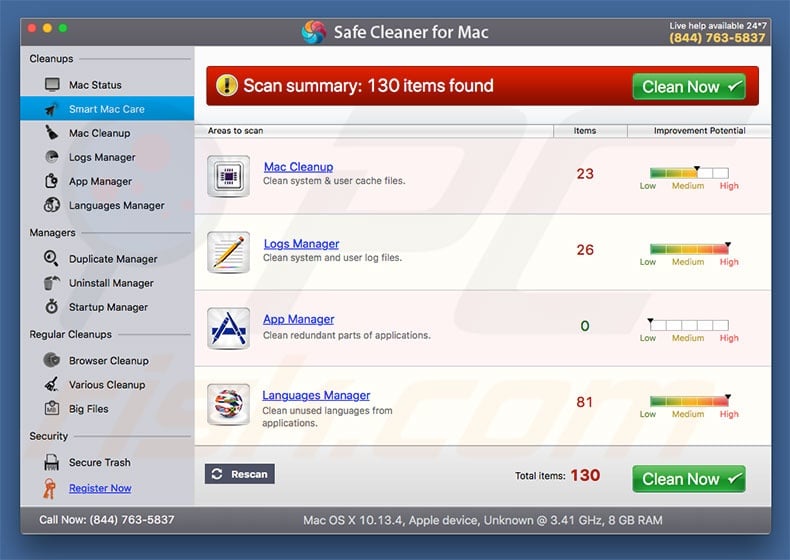Open the Logs Manager link in scan results
This screenshot has height=560, width=790.
click(x=301, y=243)
